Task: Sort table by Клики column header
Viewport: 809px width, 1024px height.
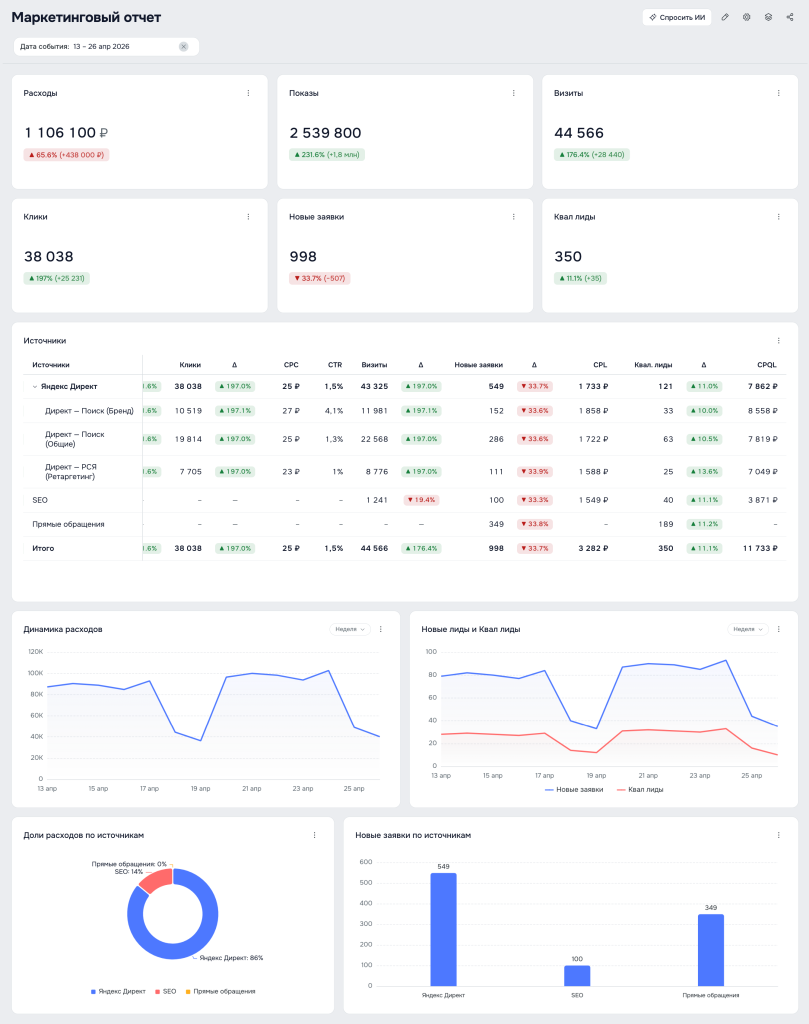Action: [x=190, y=365]
